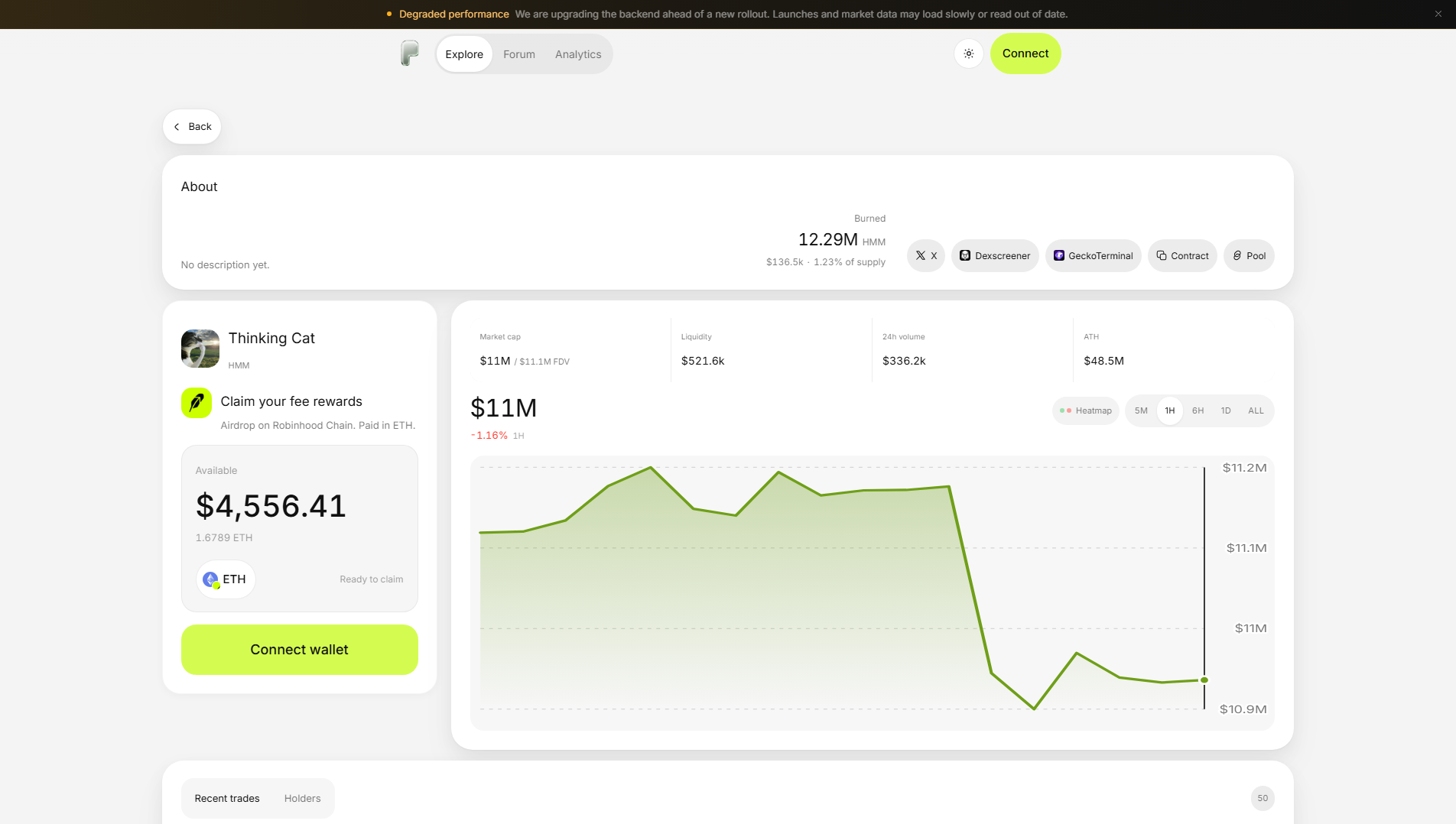Dismiss the degraded performance banner
The image size is (1456, 824).
[1438, 14]
